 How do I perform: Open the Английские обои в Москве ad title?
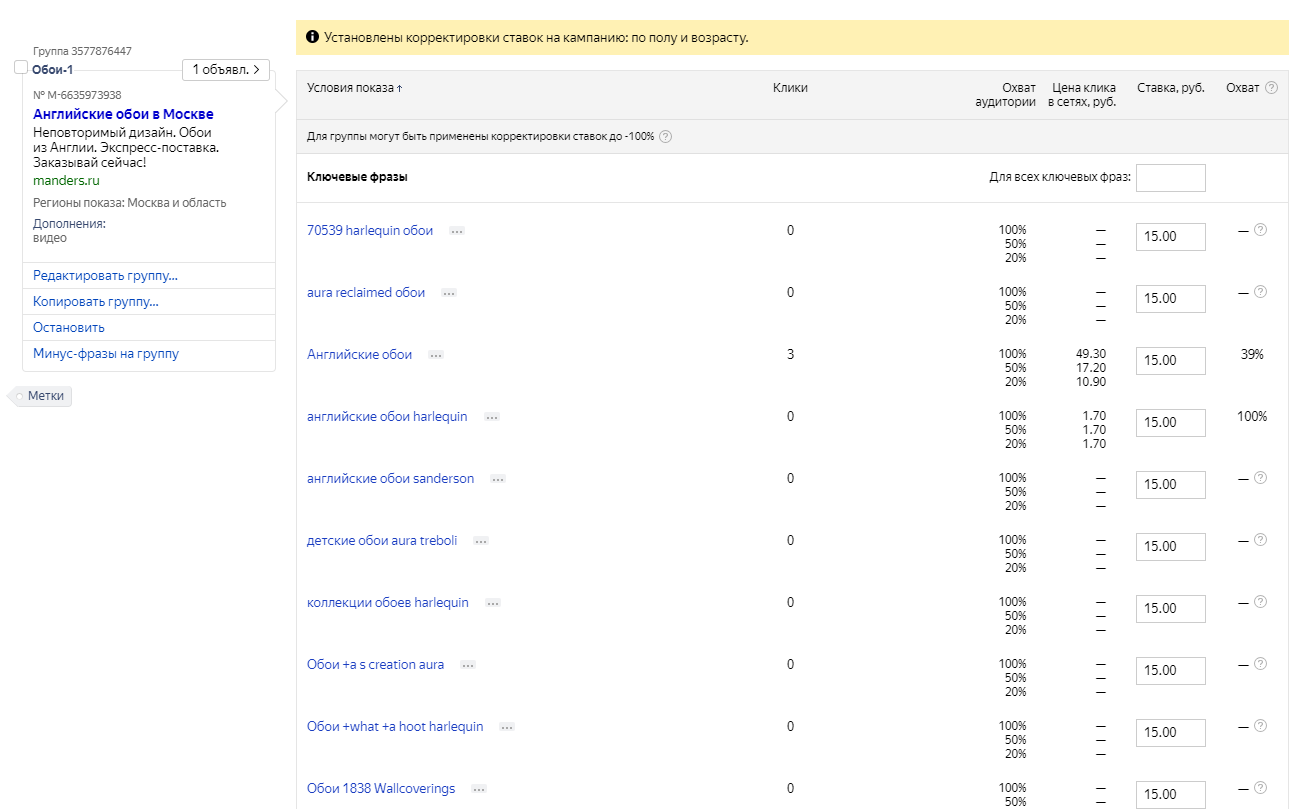point(123,114)
